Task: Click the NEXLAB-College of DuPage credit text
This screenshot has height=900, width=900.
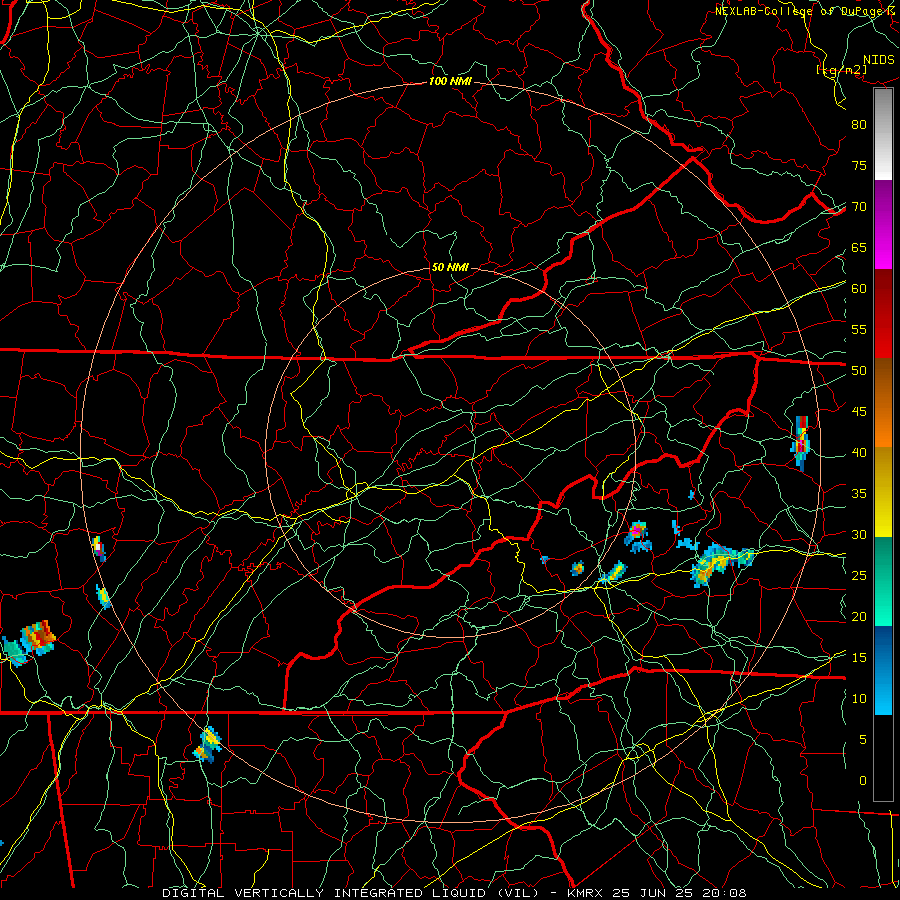Action: [803, 11]
